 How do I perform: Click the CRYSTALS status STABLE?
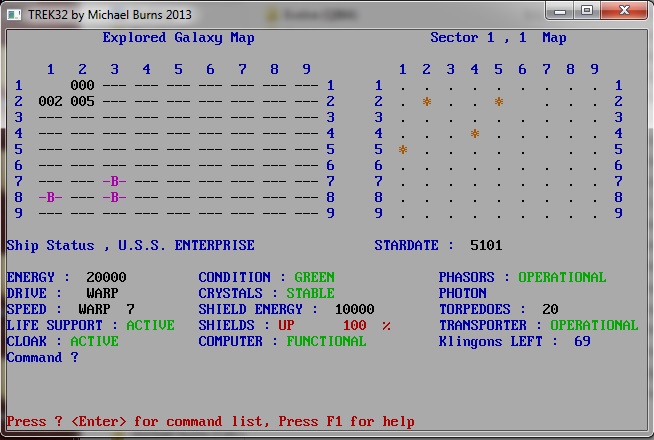(x=310, y=293)
